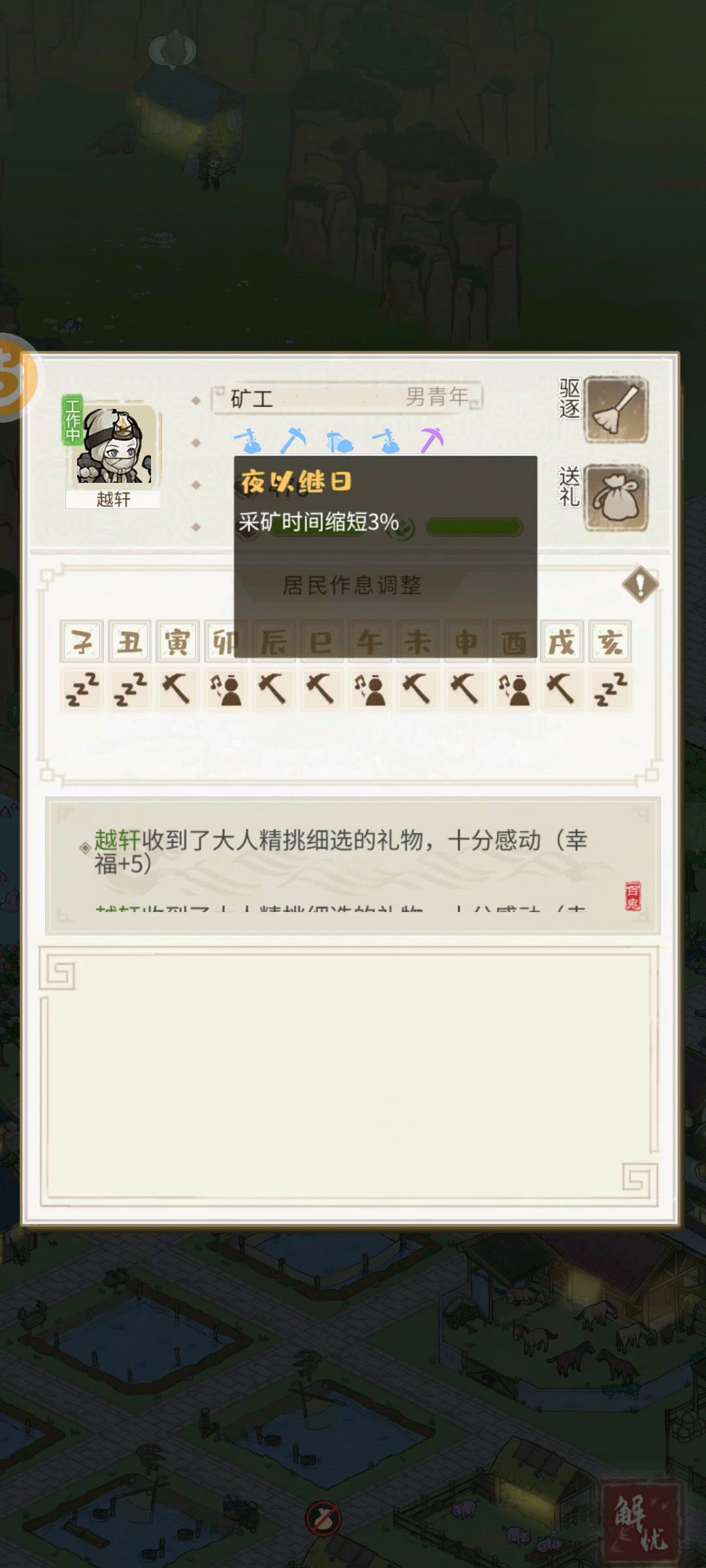Click the red 百鬼 stamp icon

tap(633, 896)
